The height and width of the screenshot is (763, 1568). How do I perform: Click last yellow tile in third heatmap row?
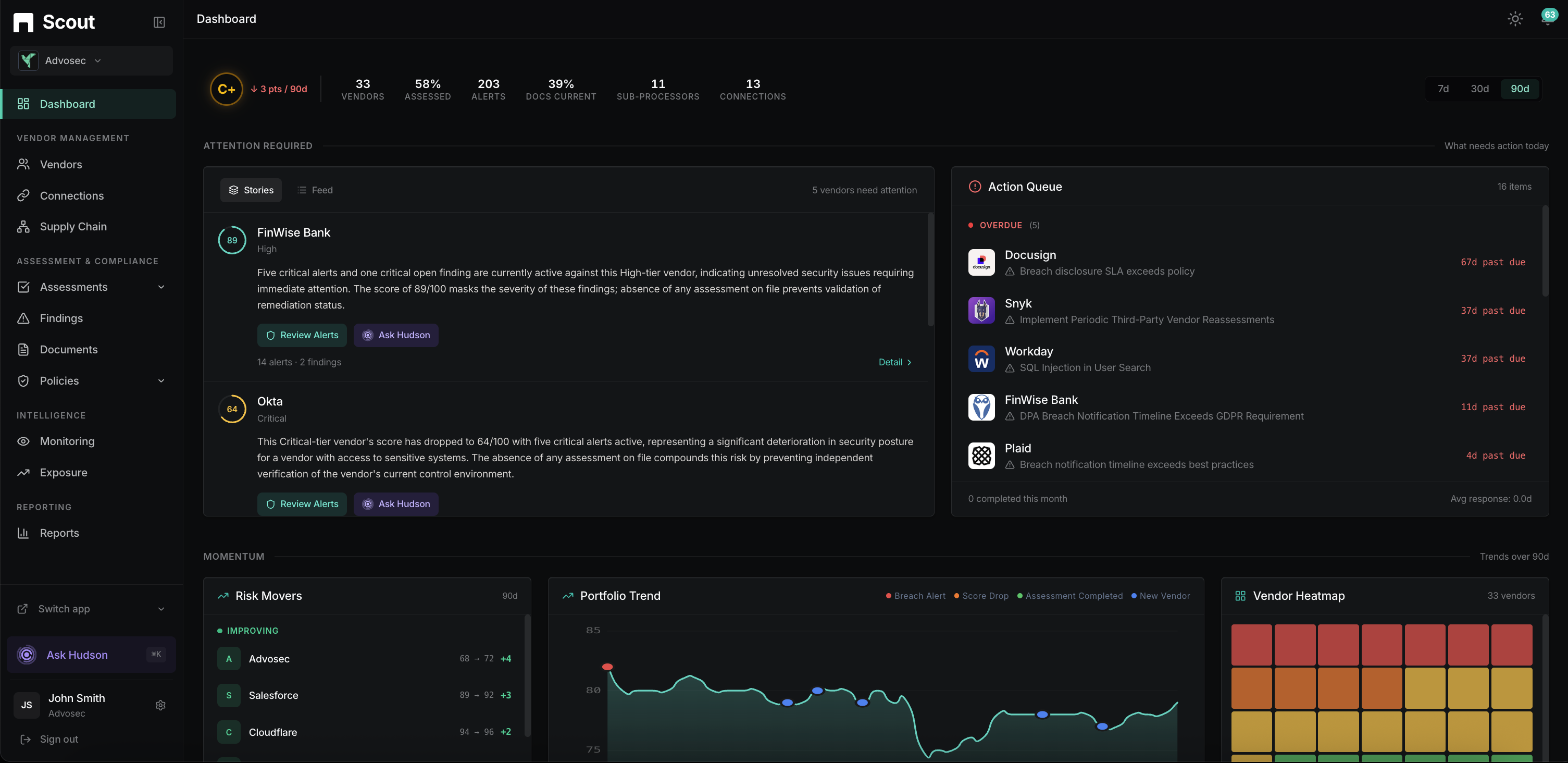pos(1512,732)
